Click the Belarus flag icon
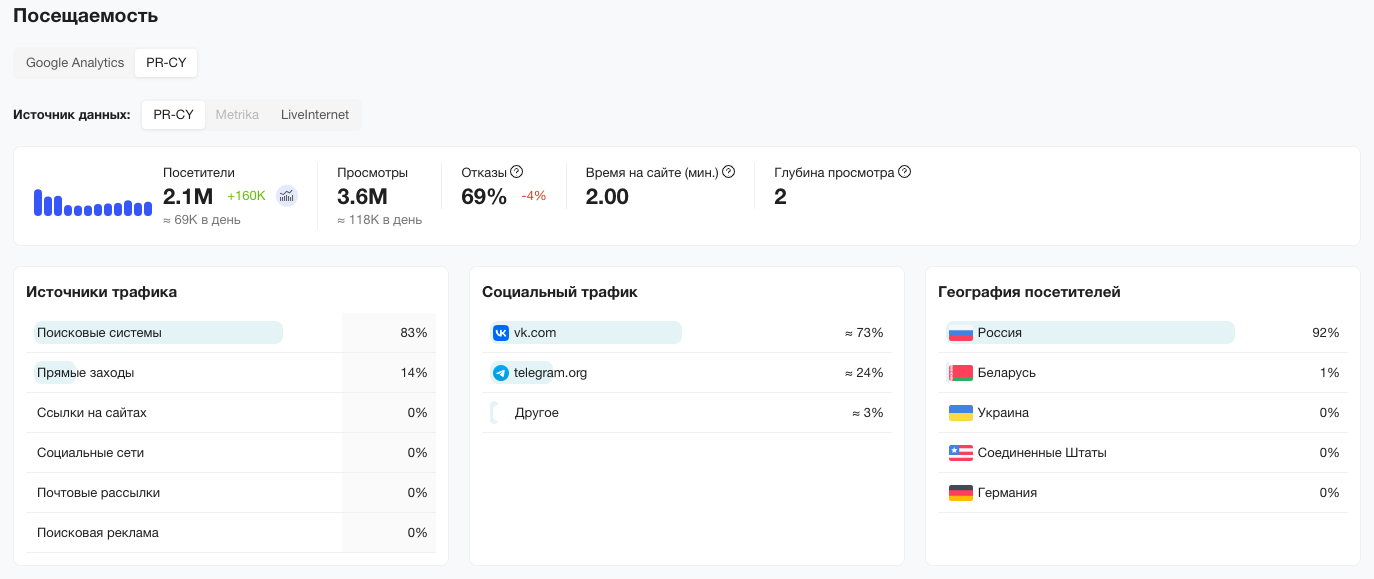Viewport: 1374px width, 579px height. coord(961,373)
